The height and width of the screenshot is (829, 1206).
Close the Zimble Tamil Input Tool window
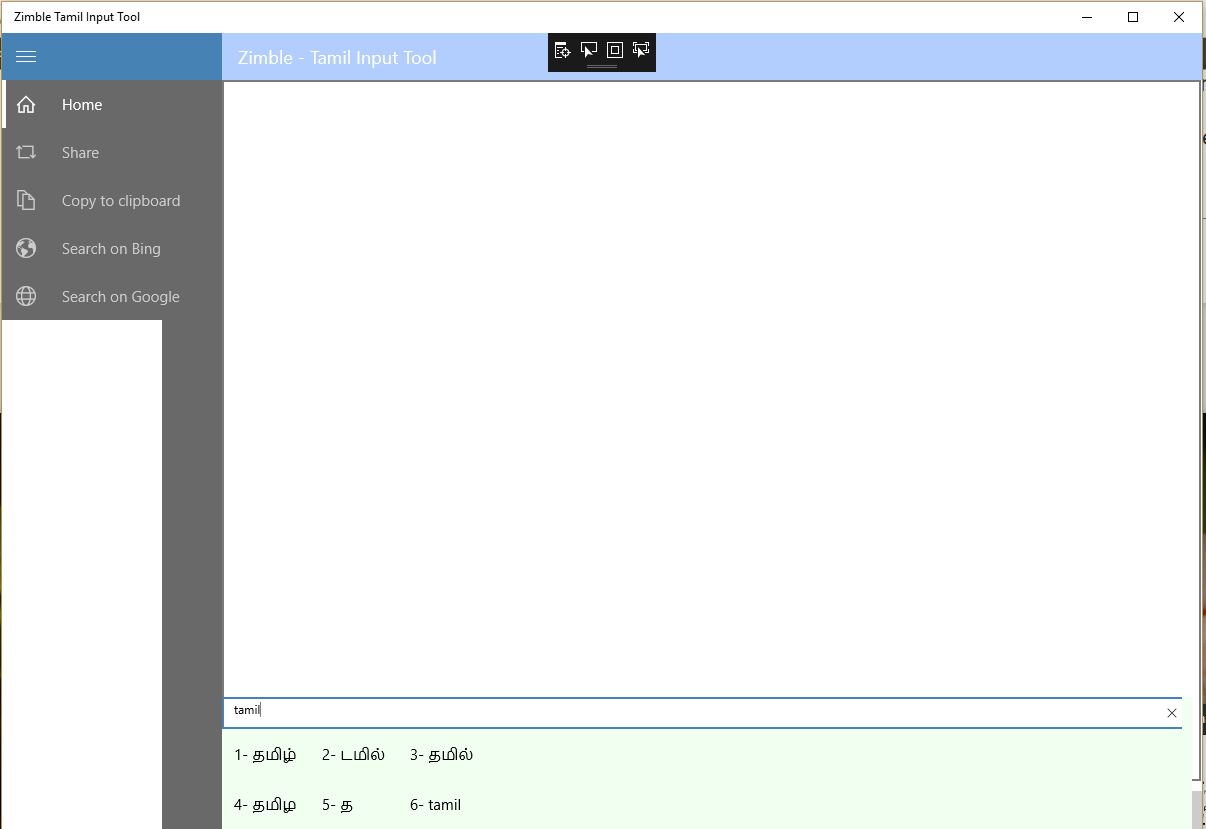pyautogui.click(x=1179, y=17)
